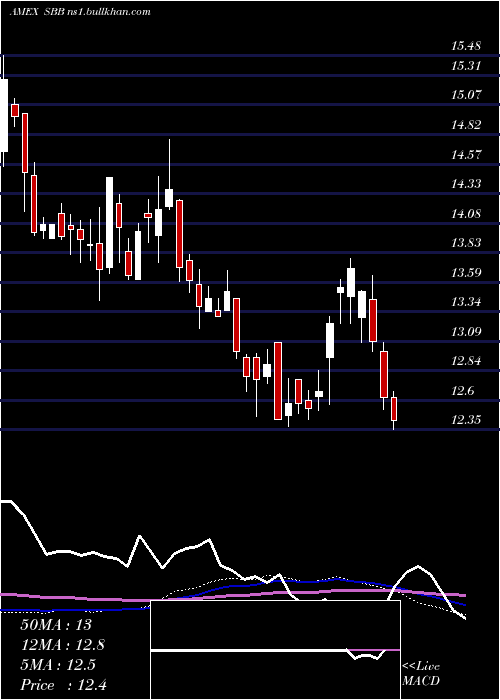The image size is (500, 700).
Task: Click the 15.07 price level label
Action: (466, 95)
